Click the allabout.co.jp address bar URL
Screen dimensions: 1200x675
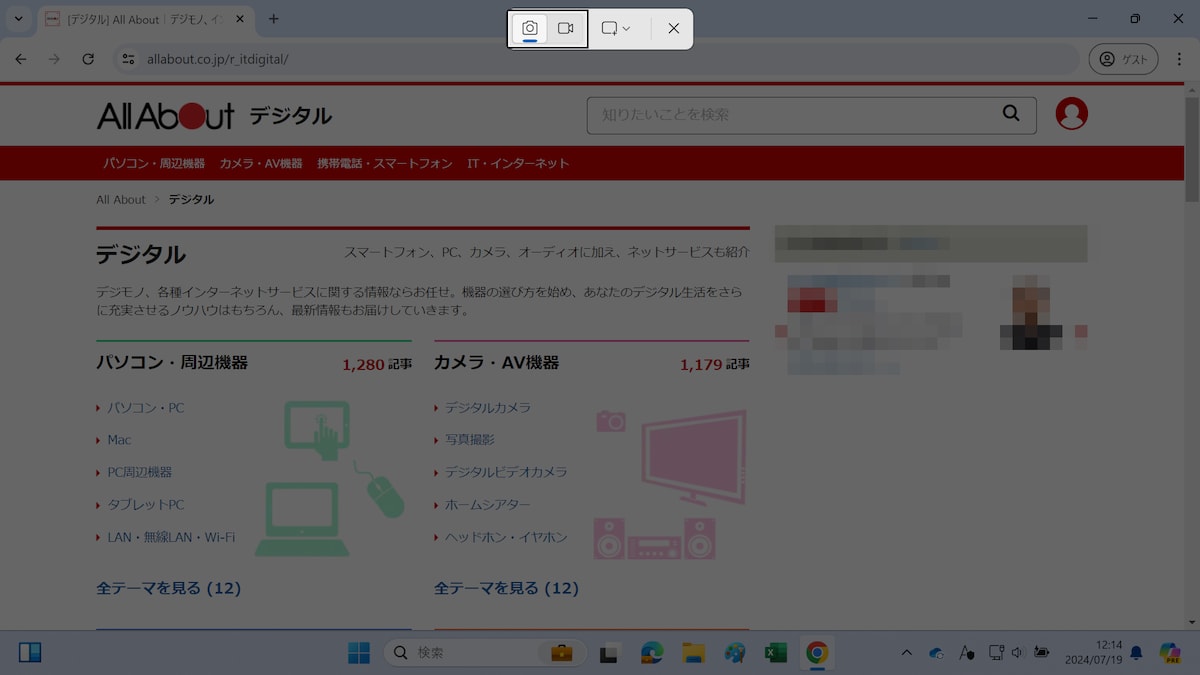click(x=218, y=59)
